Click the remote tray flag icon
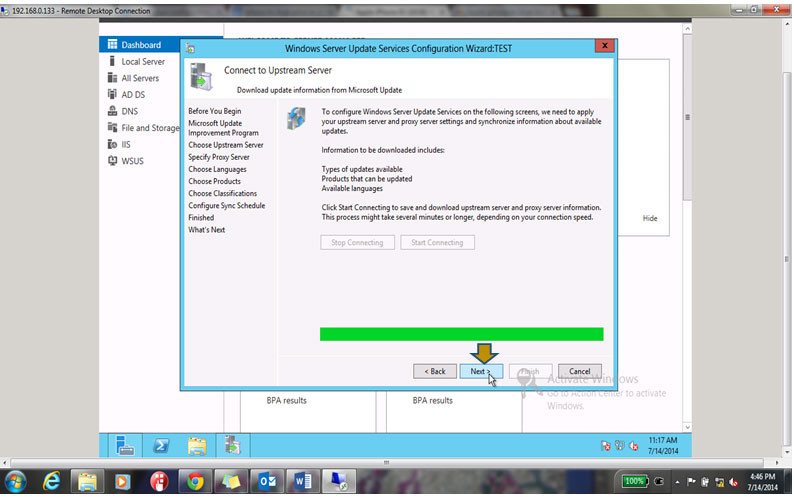Screen dimensions: 794x497 tap(605, 446)
